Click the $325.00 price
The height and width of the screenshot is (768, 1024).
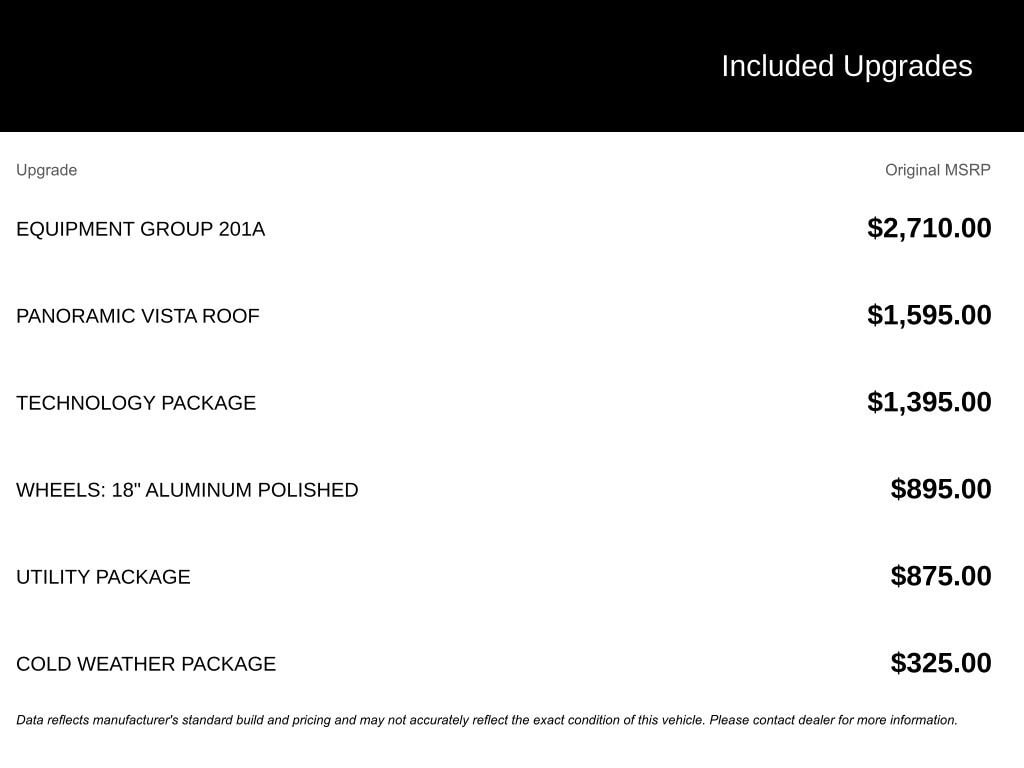941,663
